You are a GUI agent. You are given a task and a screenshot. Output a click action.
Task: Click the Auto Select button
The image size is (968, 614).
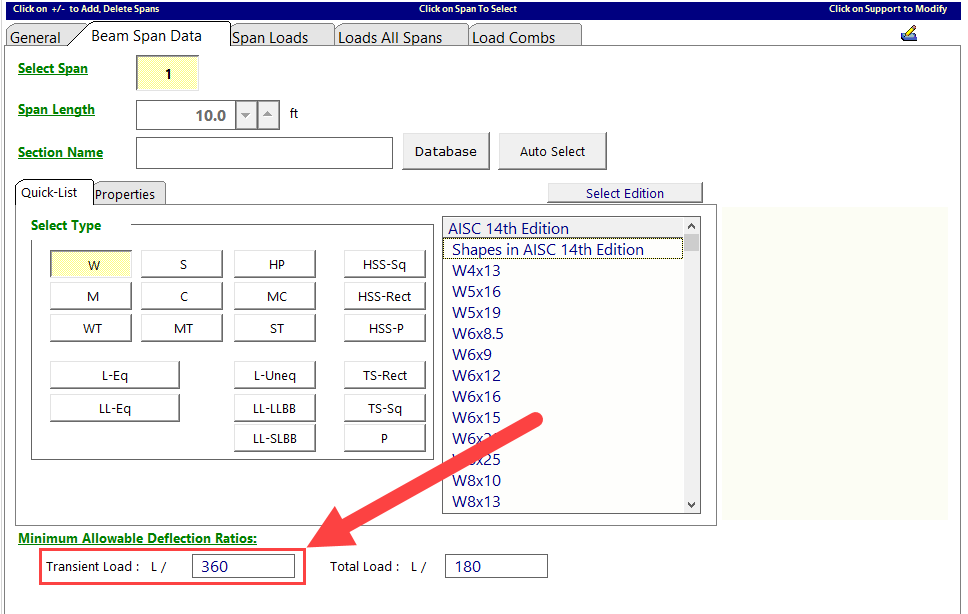553,151
